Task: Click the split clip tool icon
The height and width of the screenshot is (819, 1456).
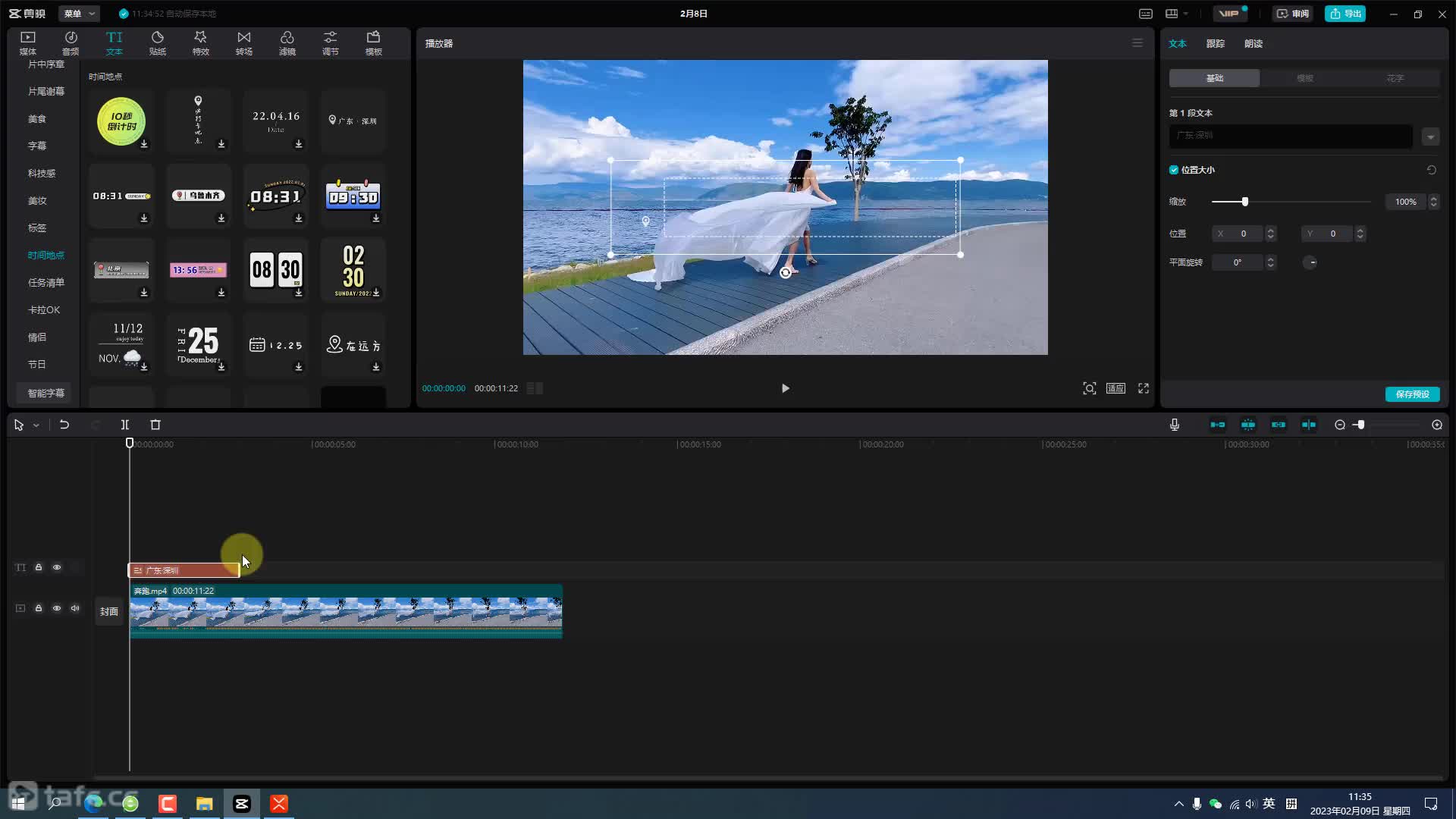Action: click(125, 425)
